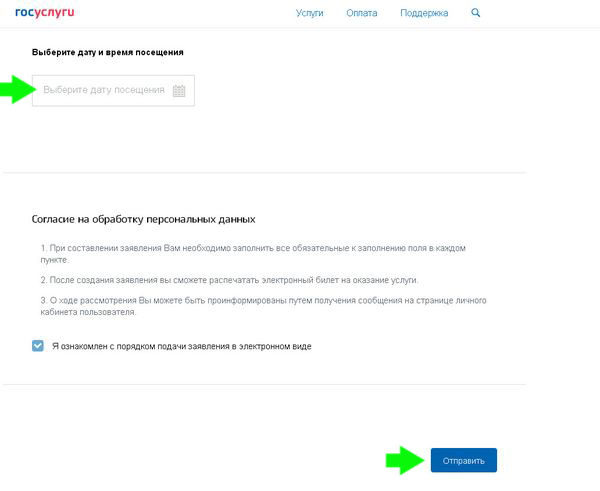Click the green arrow beside Отправить

[405, 460]
